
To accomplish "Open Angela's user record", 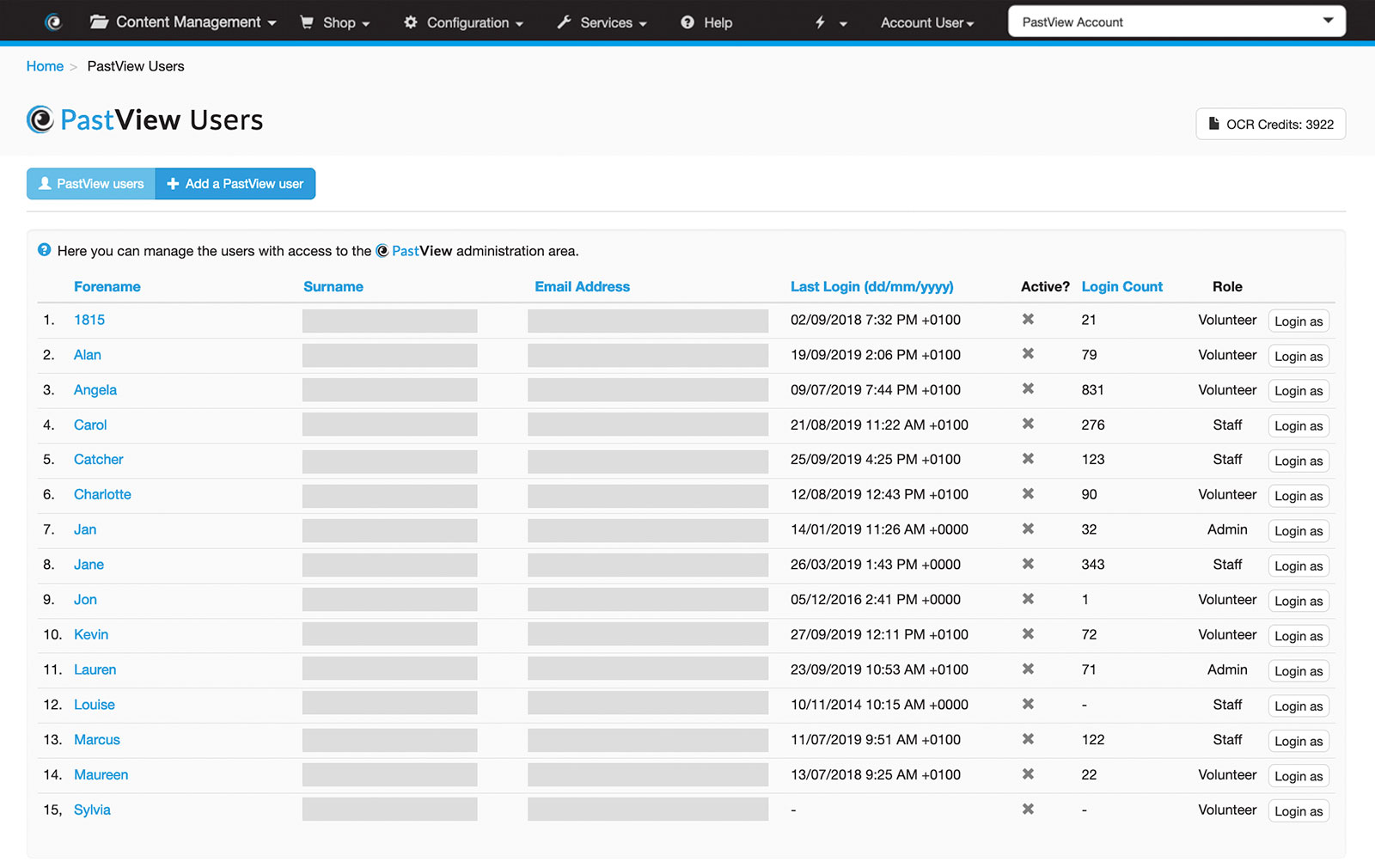I will coord(95,390).
